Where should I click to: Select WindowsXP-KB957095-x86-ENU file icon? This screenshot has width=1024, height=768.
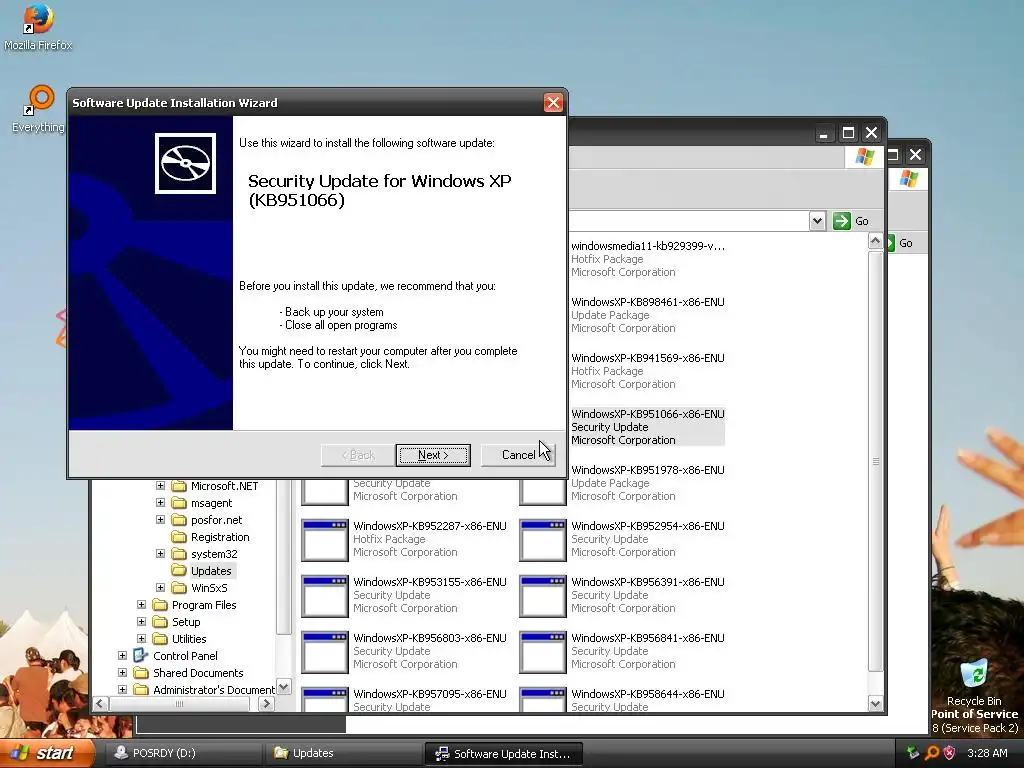(325, 699)
